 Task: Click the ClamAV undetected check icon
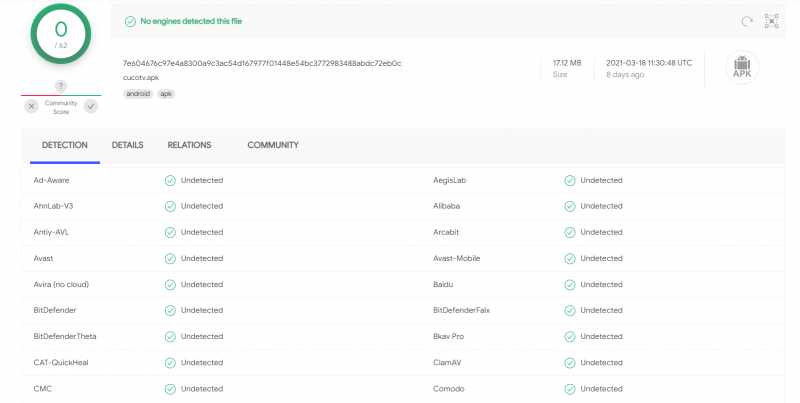[569, 363]
